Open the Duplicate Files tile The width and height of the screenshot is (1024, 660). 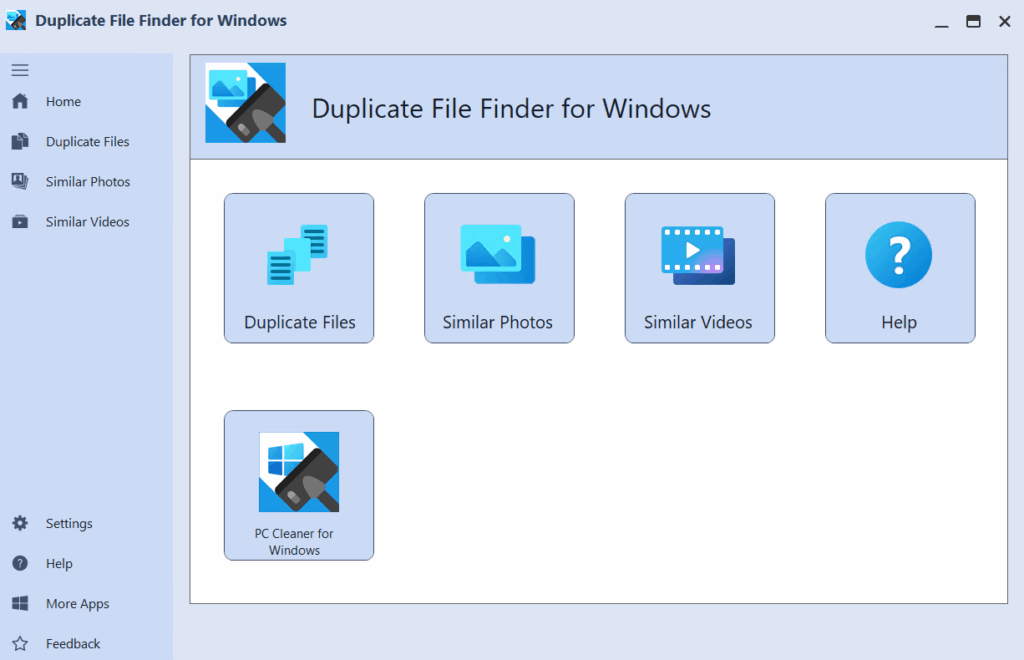pos(299,268)
